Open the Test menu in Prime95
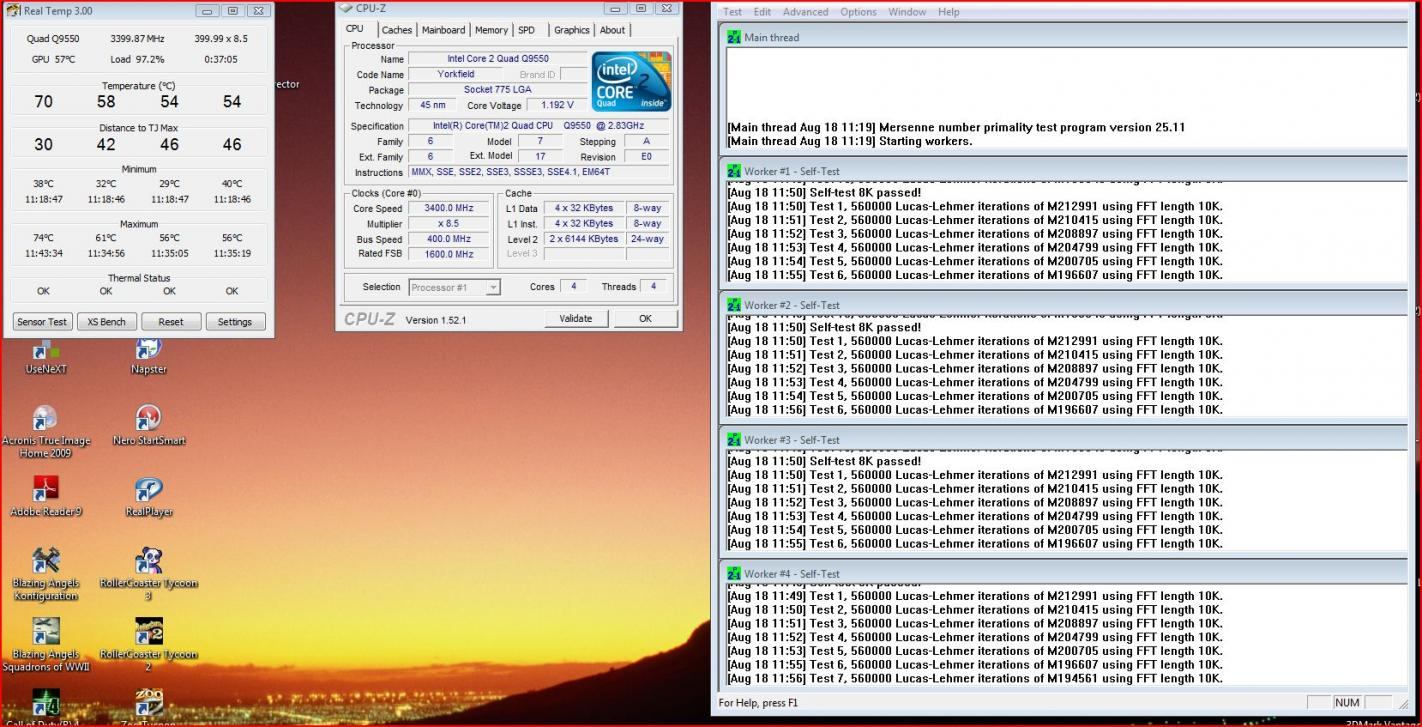The height and width of the screenshot is (727, 1422). [x=733, y=12]
